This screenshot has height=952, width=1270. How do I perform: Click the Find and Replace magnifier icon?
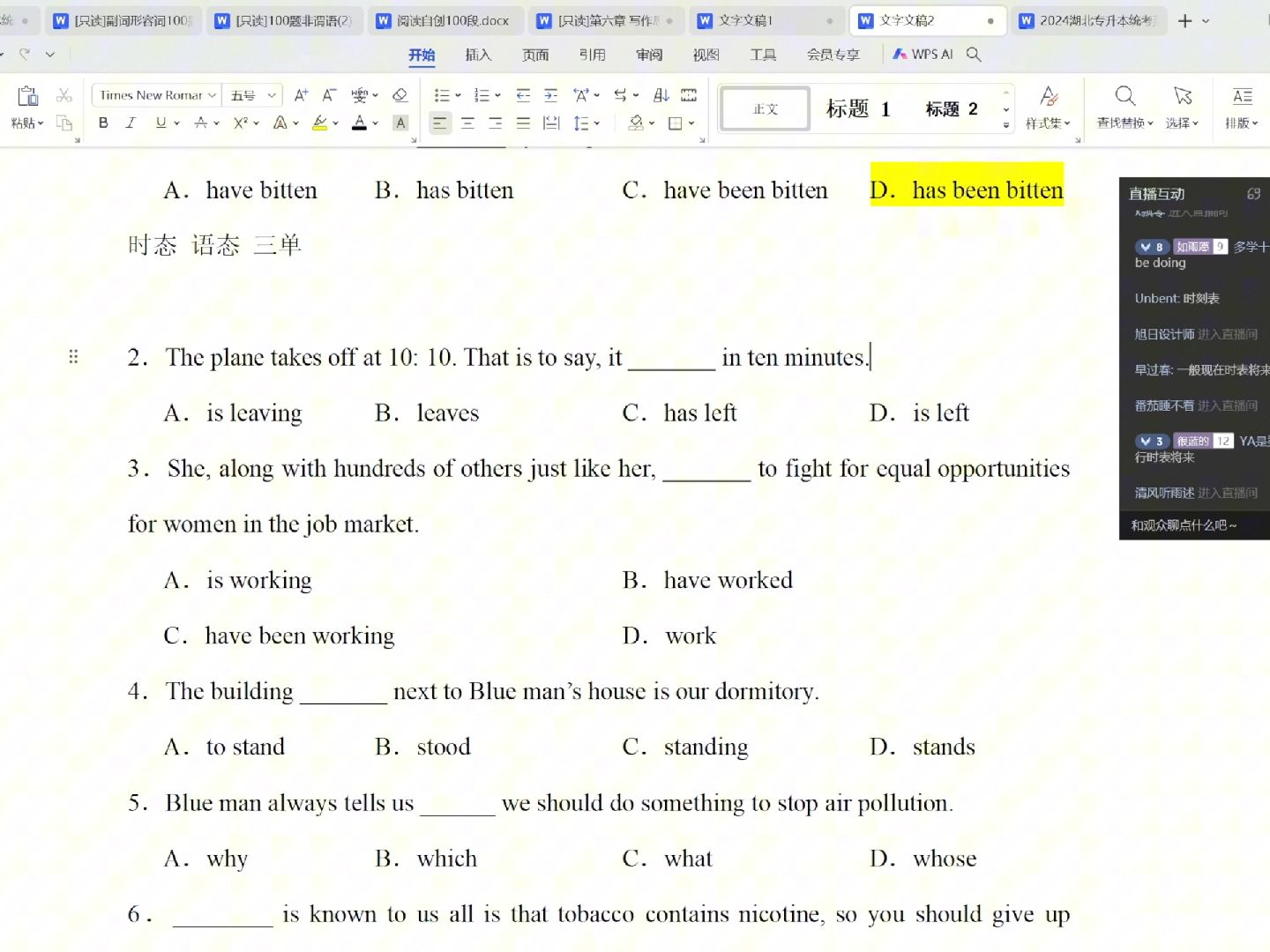1125,95
